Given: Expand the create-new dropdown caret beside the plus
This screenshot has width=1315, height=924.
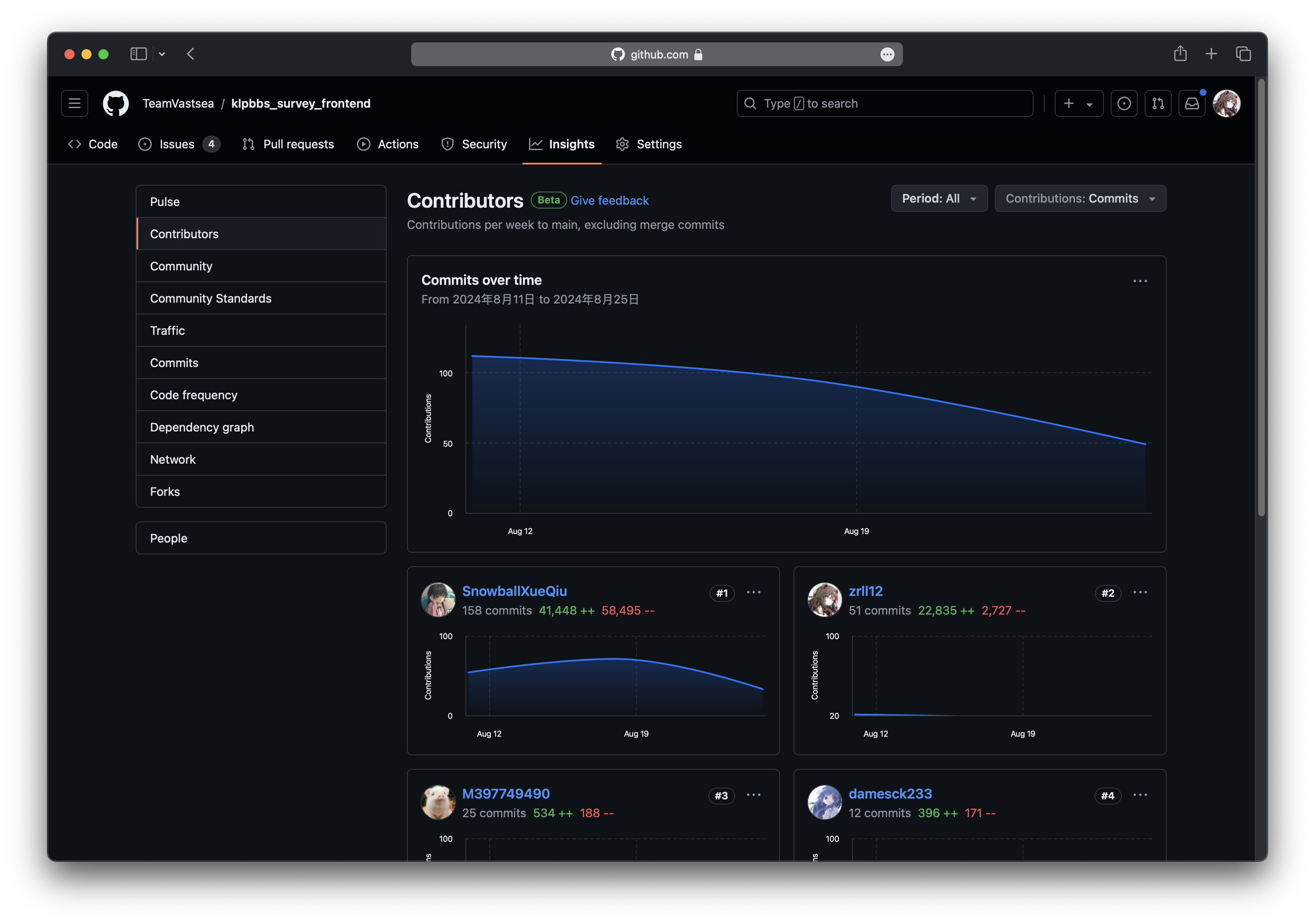Looking at the screenshot, I should pos(1089,104).
